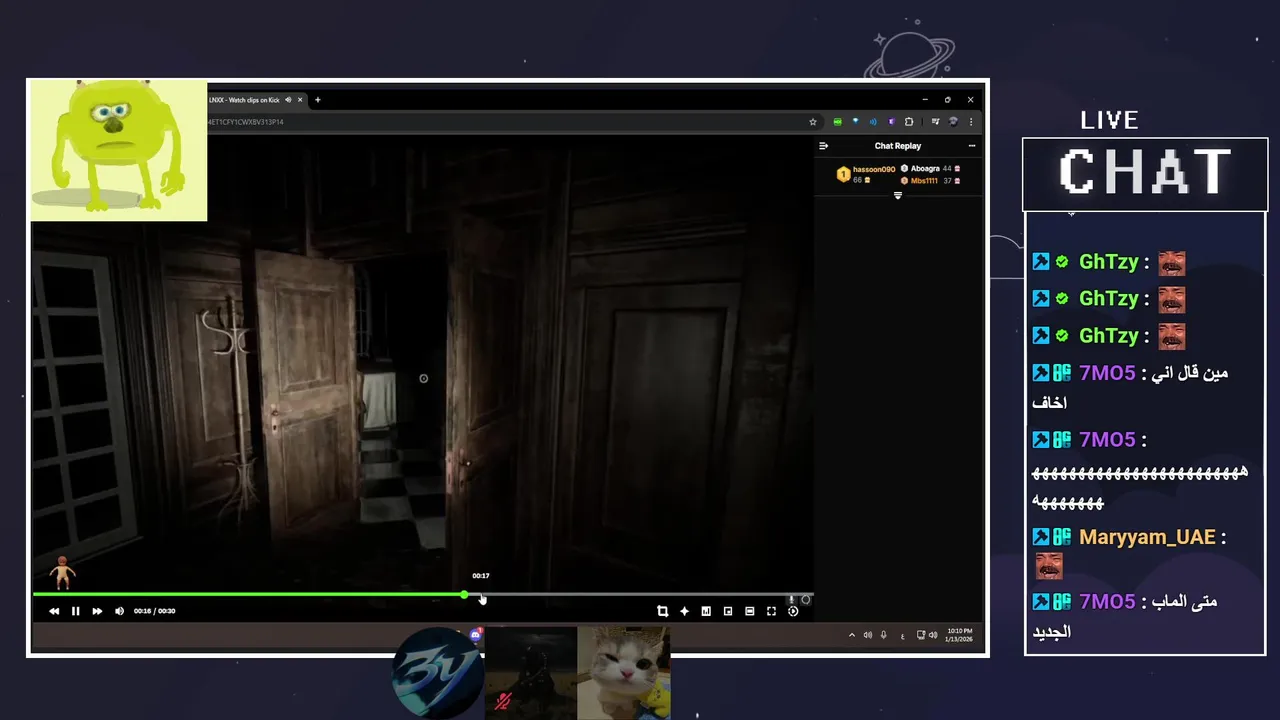Pause the clip playback
Screen dimensions: 1280x720
point(75,611)
